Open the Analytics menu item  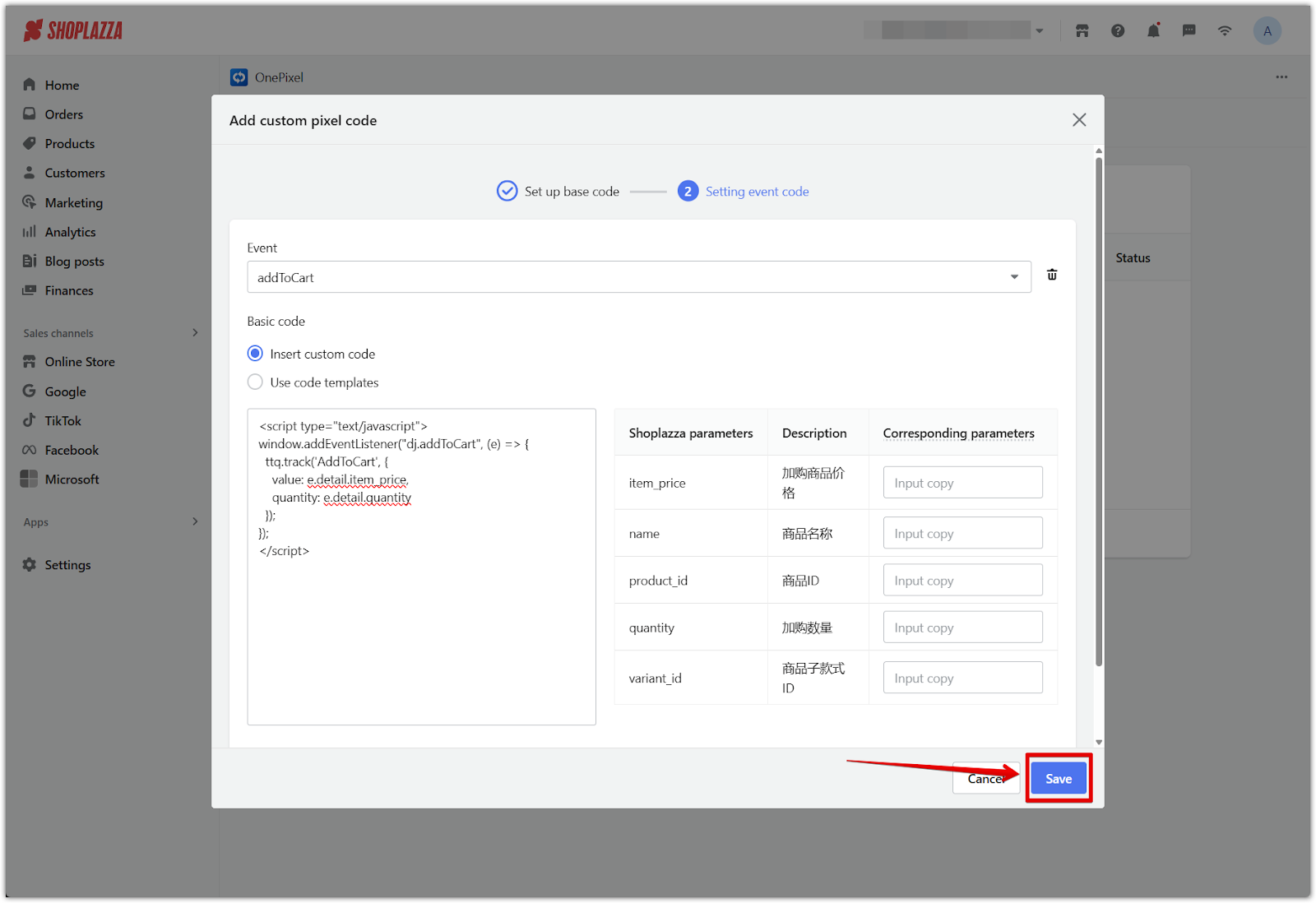(x=70, y=232)
